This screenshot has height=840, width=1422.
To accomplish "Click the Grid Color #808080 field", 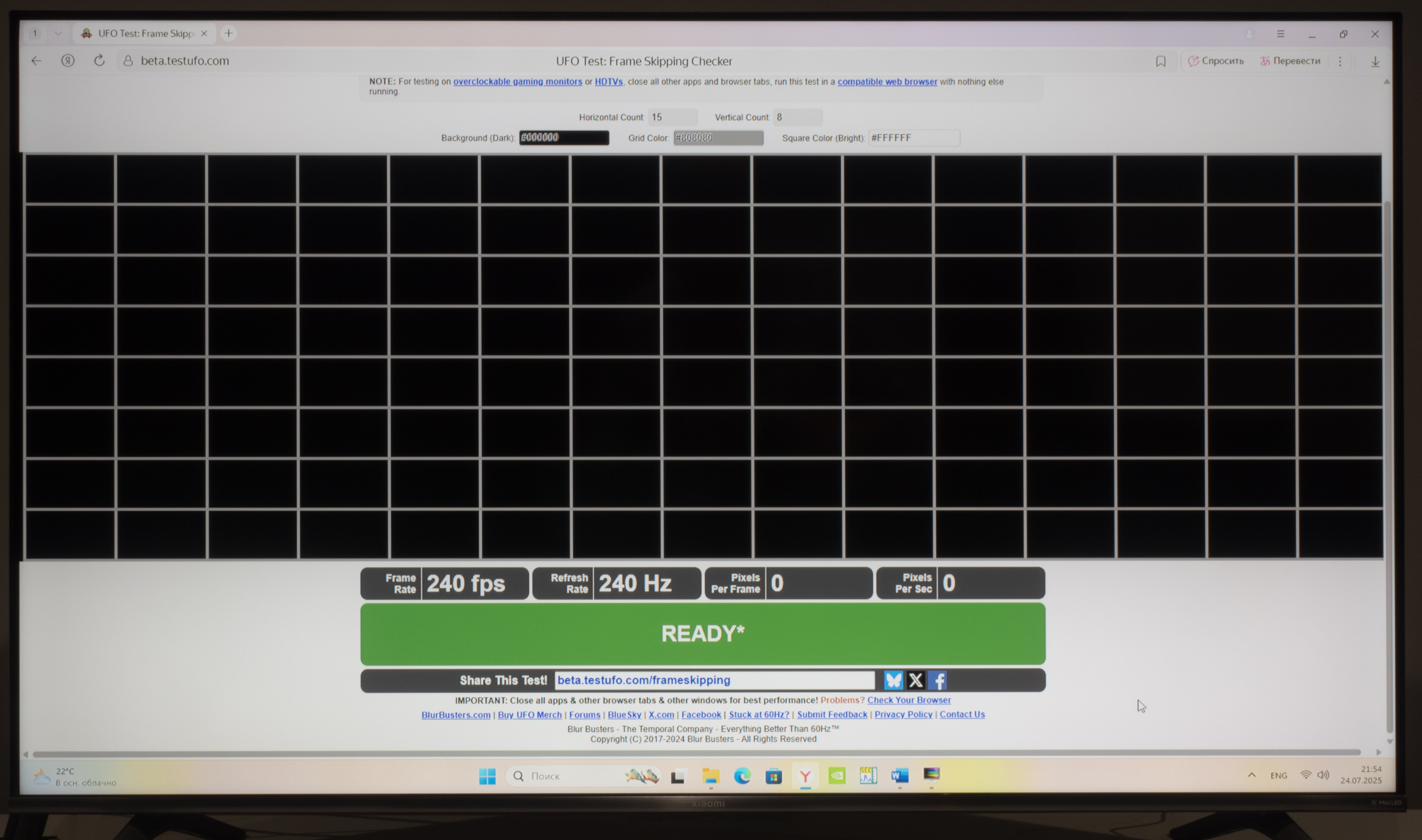I will click(718, 138).
